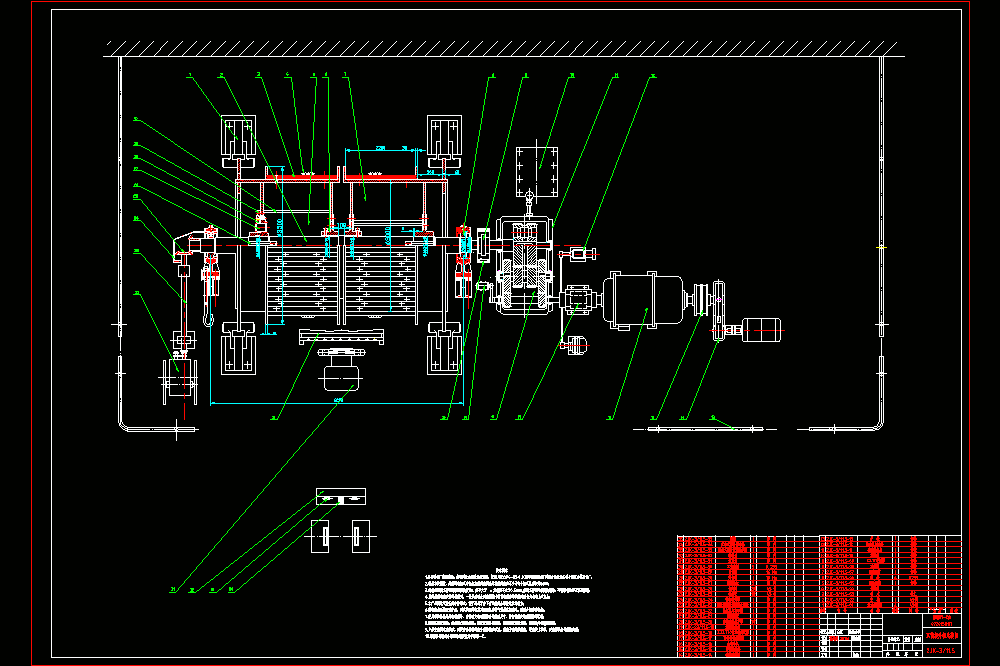Select the floor plate segment at bottom right
This screenshot has height=666, width=1000.
coord(706,429)
